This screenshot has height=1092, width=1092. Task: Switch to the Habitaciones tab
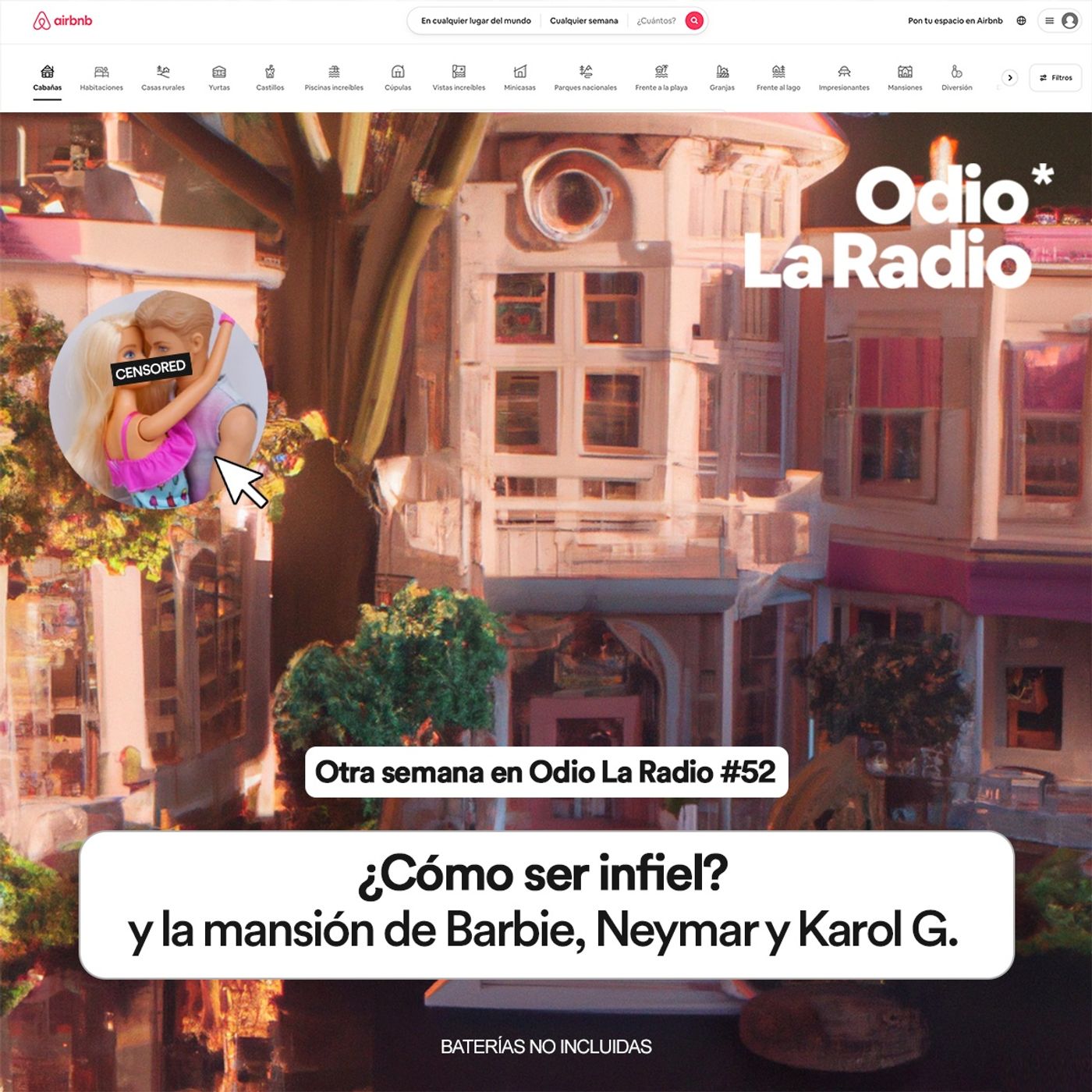[101, 78]
